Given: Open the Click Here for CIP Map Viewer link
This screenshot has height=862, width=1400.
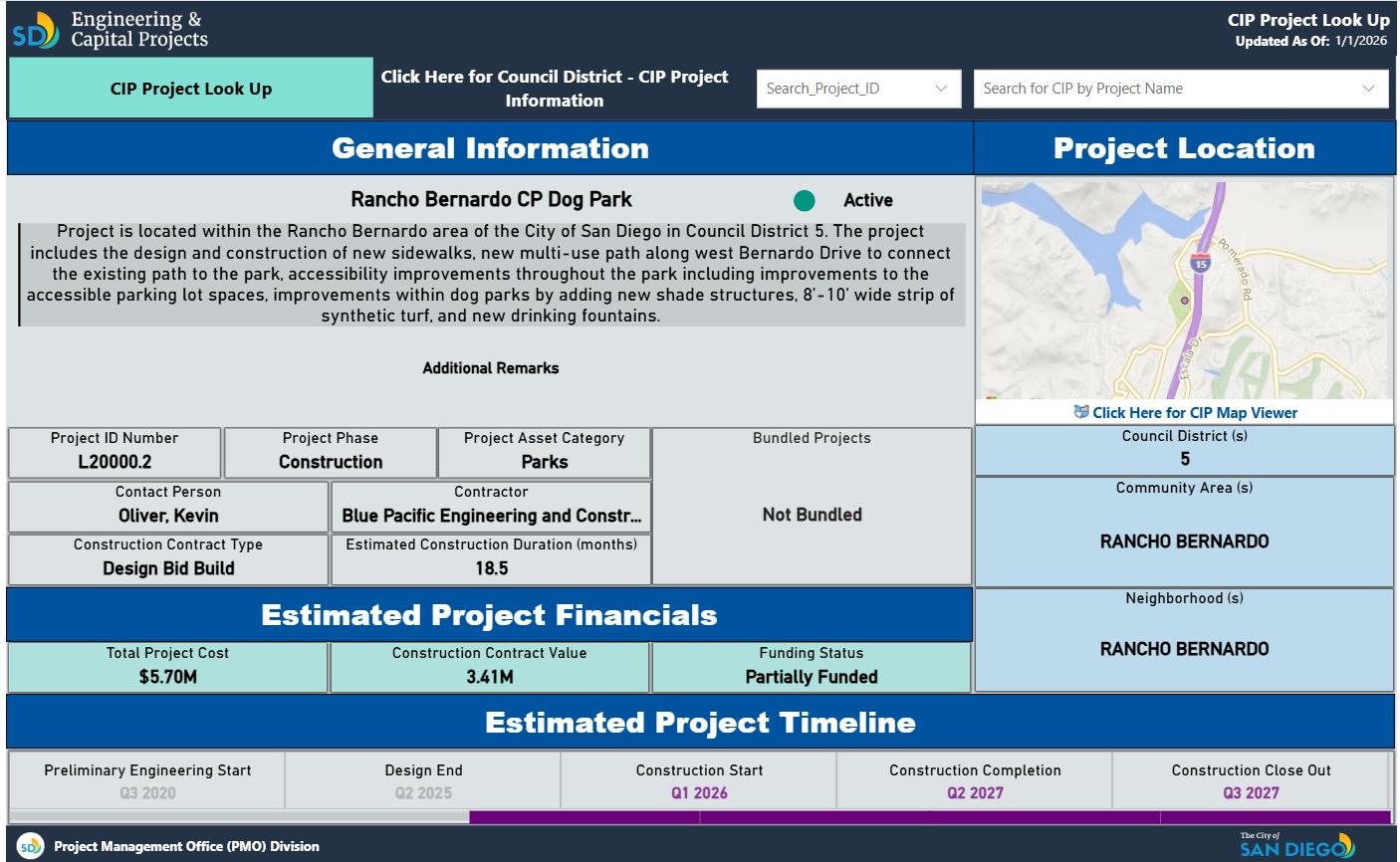Looking at the screenshot, I should [x=1195, y=412].
